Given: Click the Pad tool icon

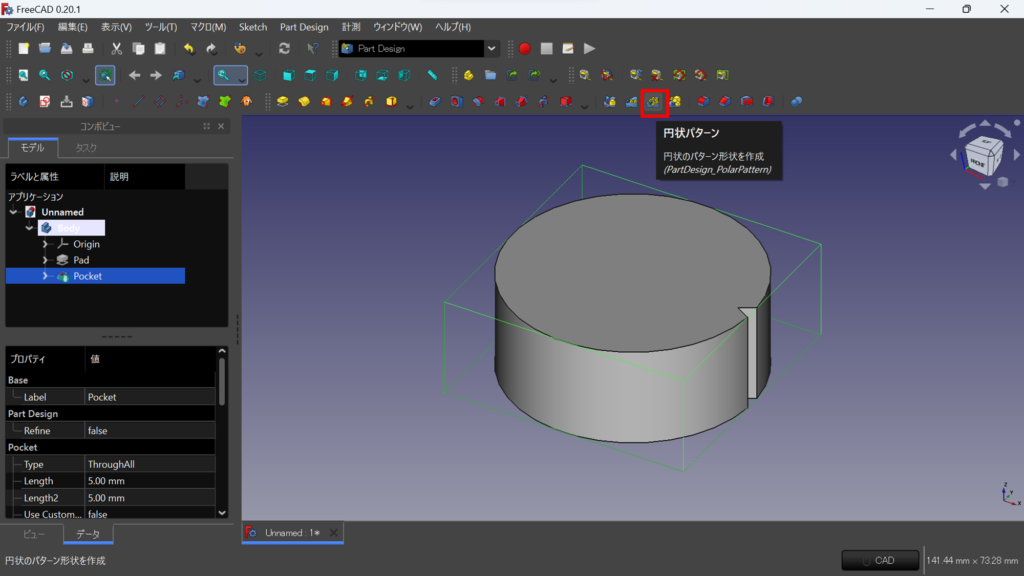Looking at the screenshot, I should [x=282, y=101].
